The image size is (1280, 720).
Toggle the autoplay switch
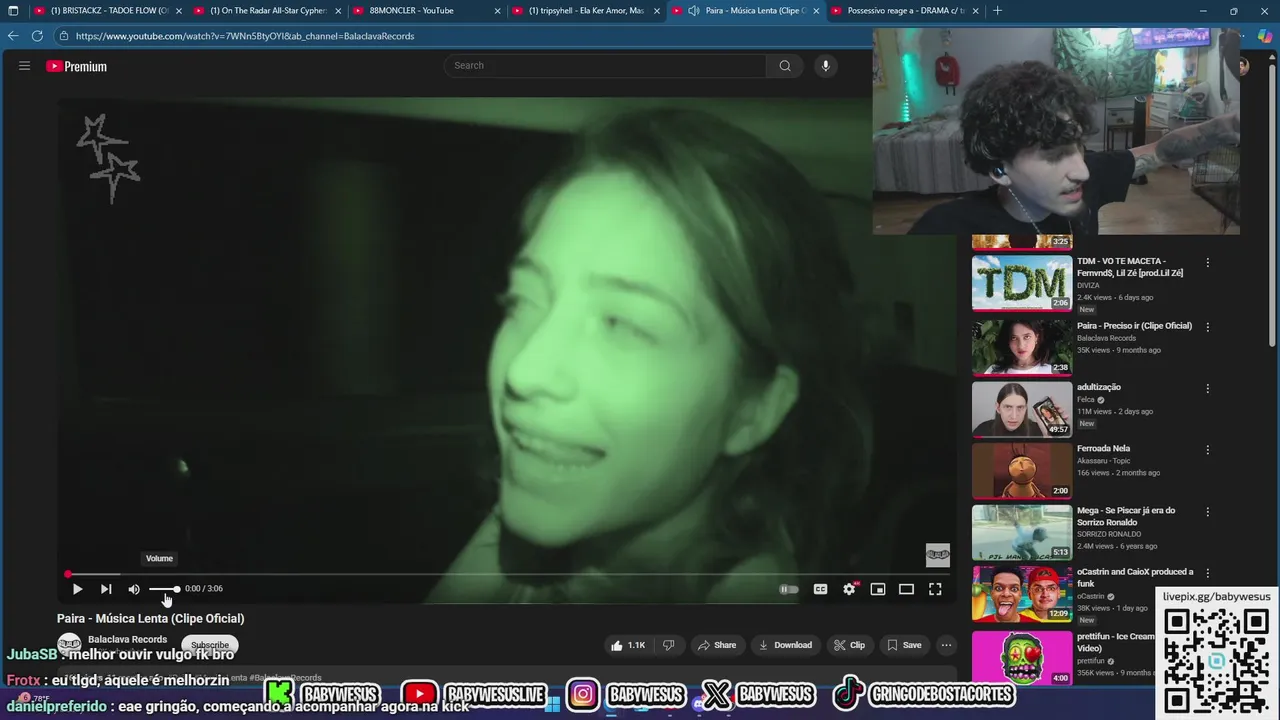click(789, 589)
